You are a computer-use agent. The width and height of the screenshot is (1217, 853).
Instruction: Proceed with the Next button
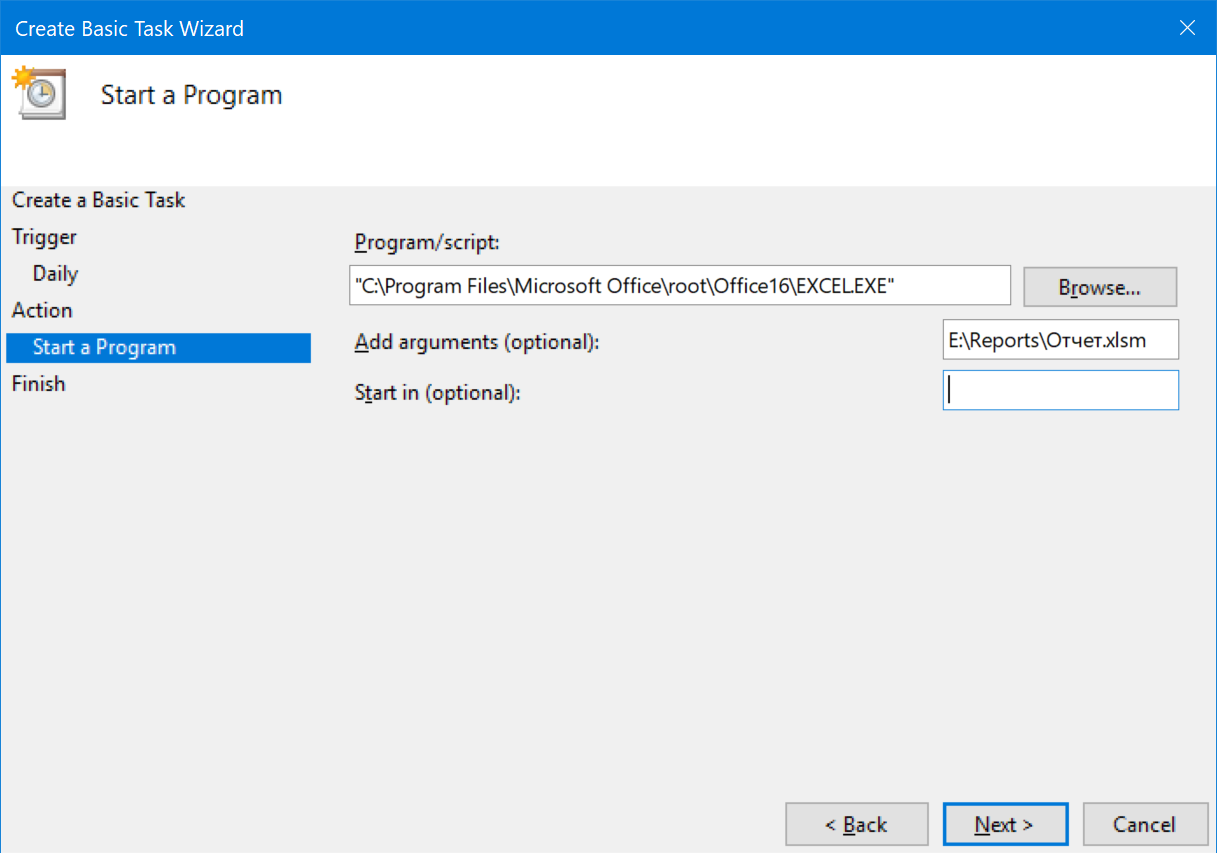(x=1005, y=825)
